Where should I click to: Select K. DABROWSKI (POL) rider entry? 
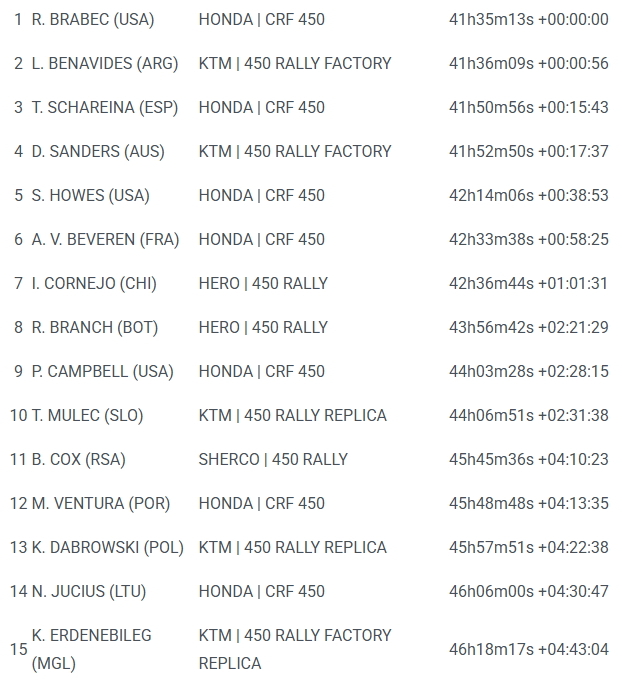pos(108,548)
